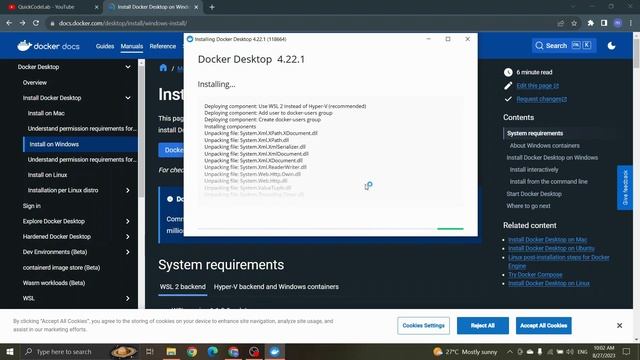Show hidden system tray icons
The height and width of the screenshot is (360, 640).
pos(510,351)
